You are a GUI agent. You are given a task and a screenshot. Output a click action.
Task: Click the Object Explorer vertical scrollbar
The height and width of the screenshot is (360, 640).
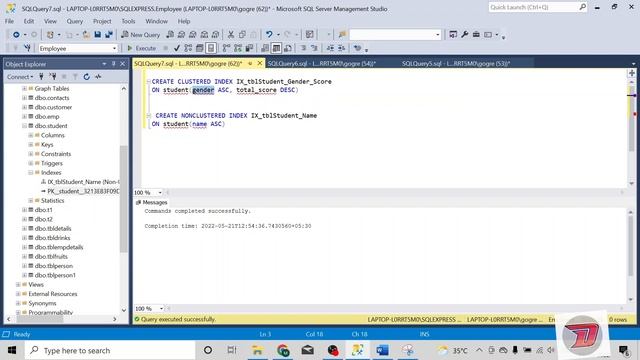pyautogui.click(x=124, y=200)
